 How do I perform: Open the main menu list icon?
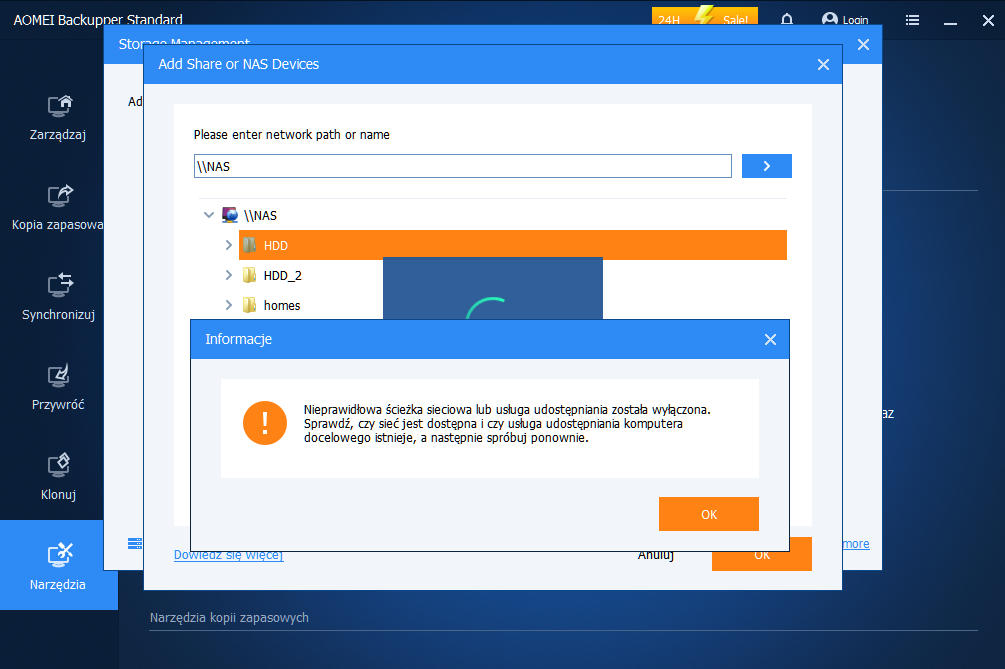pyautogui.click(x=913, y=20)
